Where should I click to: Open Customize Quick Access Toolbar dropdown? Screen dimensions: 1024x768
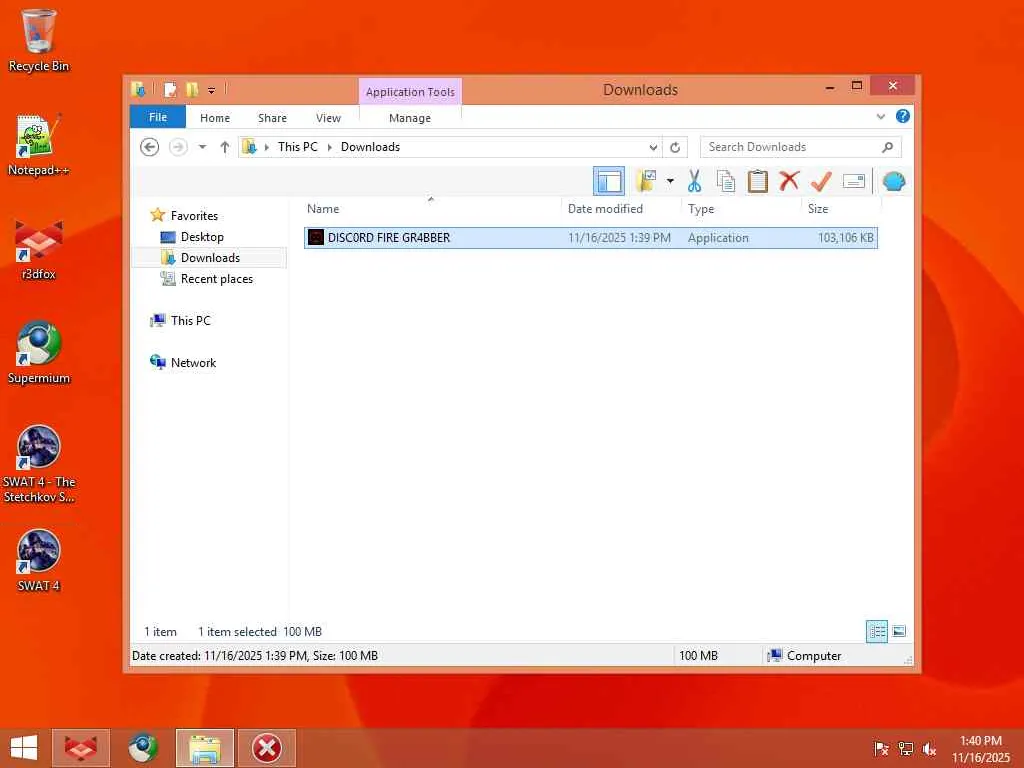coord(211,90)
